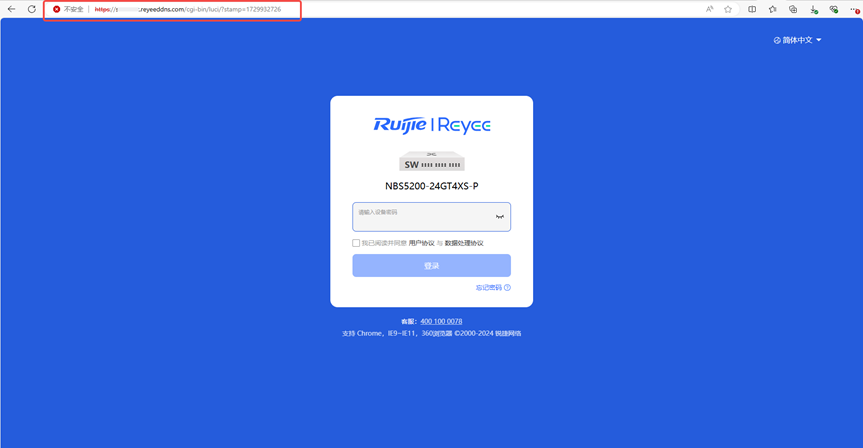The image size is (863, 448).
Task: Open the 数据处理协议 data processing agreement link
Action: point(464,243)
